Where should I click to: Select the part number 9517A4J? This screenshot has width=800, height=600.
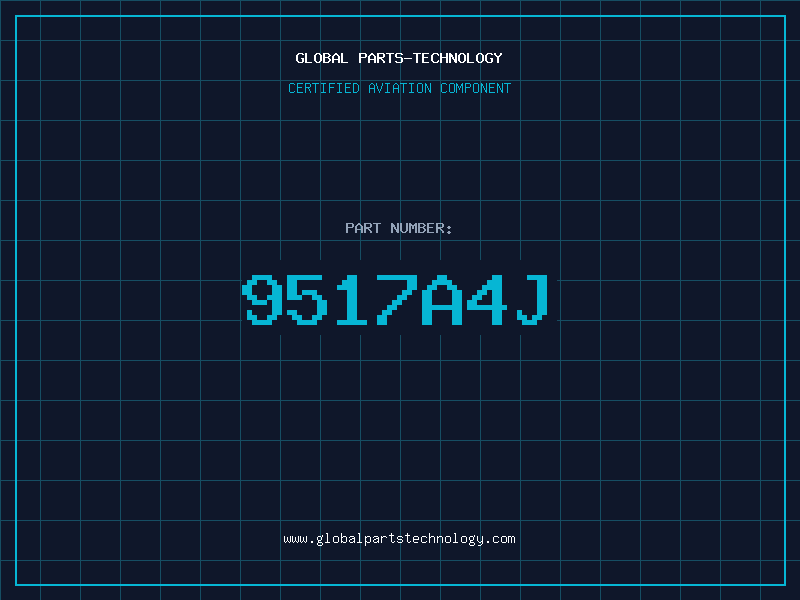coord(395,299)
